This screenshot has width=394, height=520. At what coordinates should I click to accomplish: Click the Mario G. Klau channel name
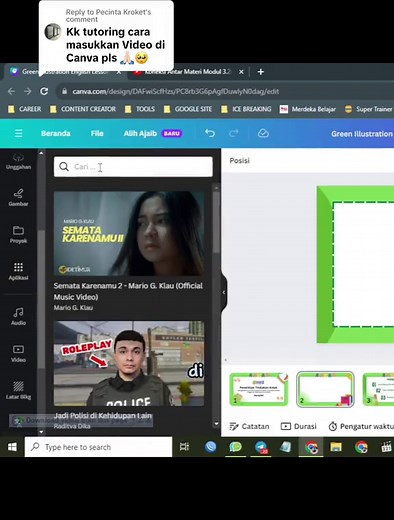pyautogui.click(x=73, y=307)
